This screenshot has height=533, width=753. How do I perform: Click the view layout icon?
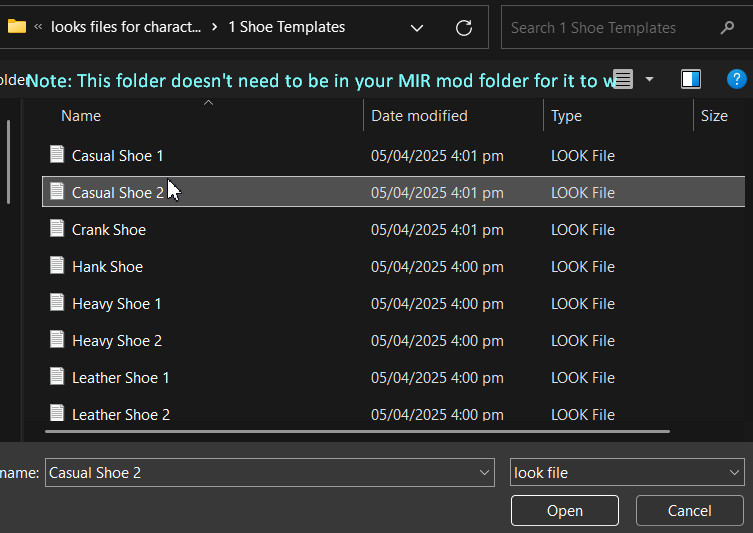[623, 79]
